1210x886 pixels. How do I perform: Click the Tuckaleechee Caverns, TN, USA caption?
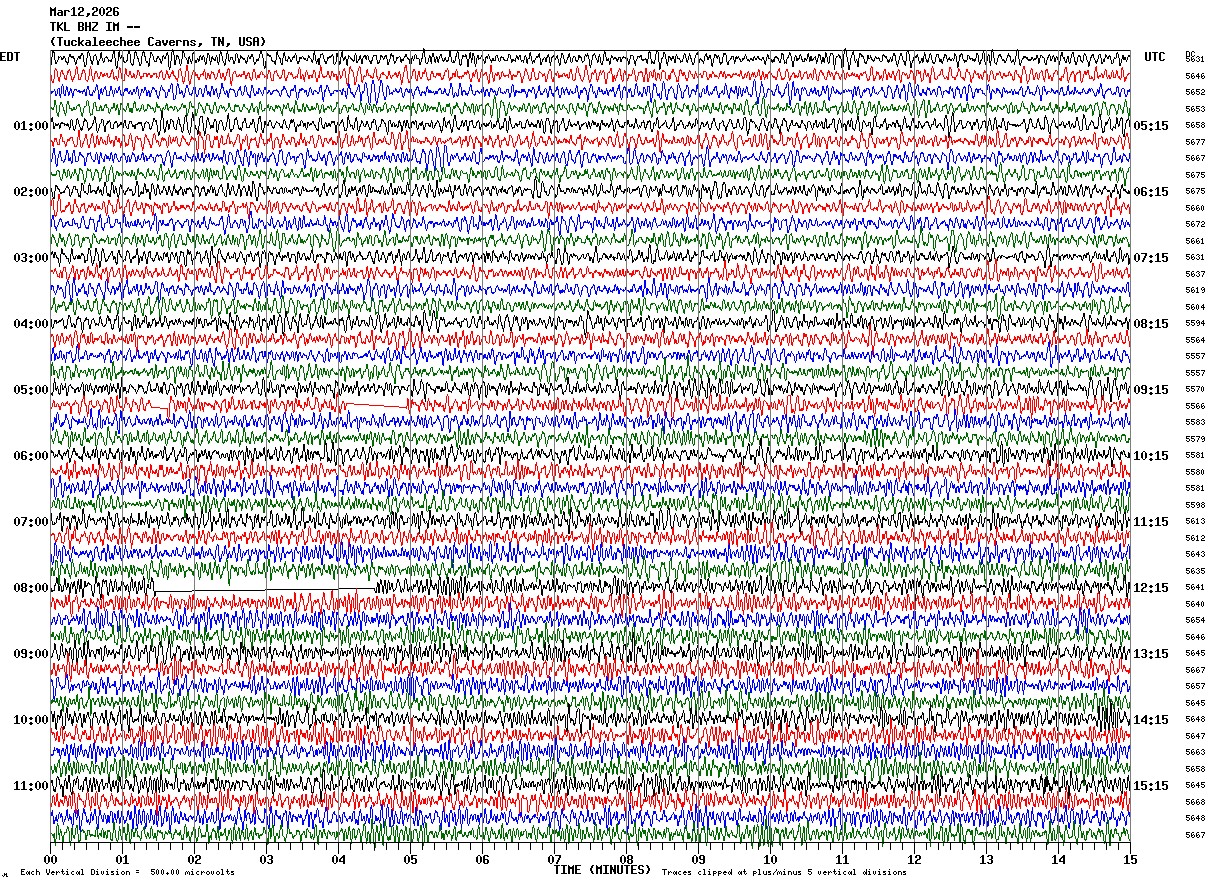point(158,42)
